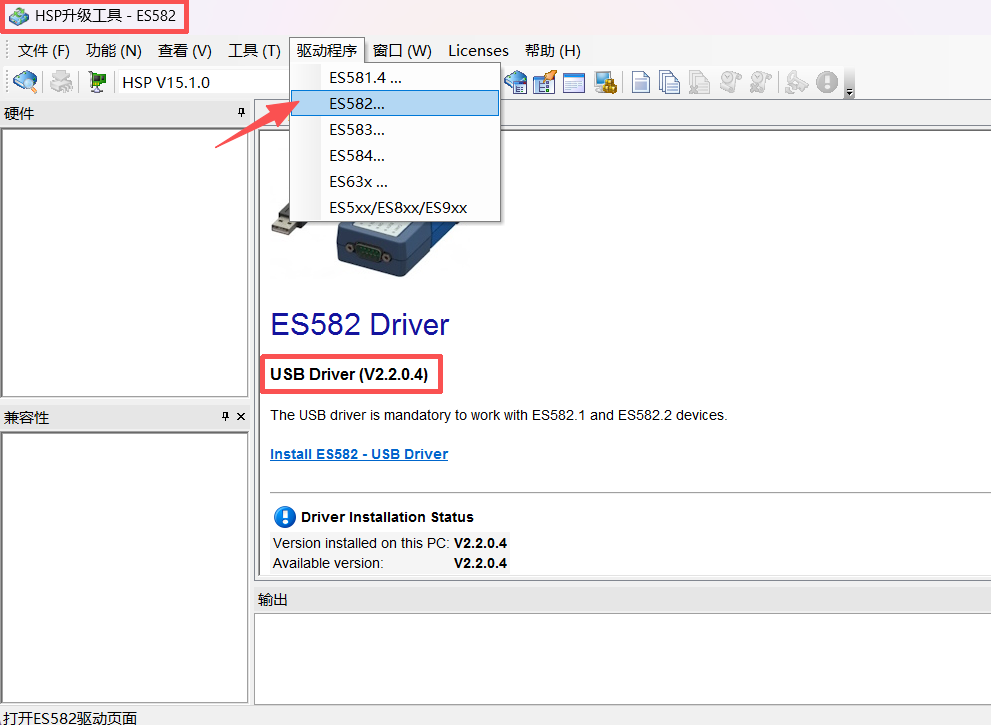Click the grayed-out key toolbar icon
The height and width of the screenshot is (725, 991).
[x=796, y=83]
